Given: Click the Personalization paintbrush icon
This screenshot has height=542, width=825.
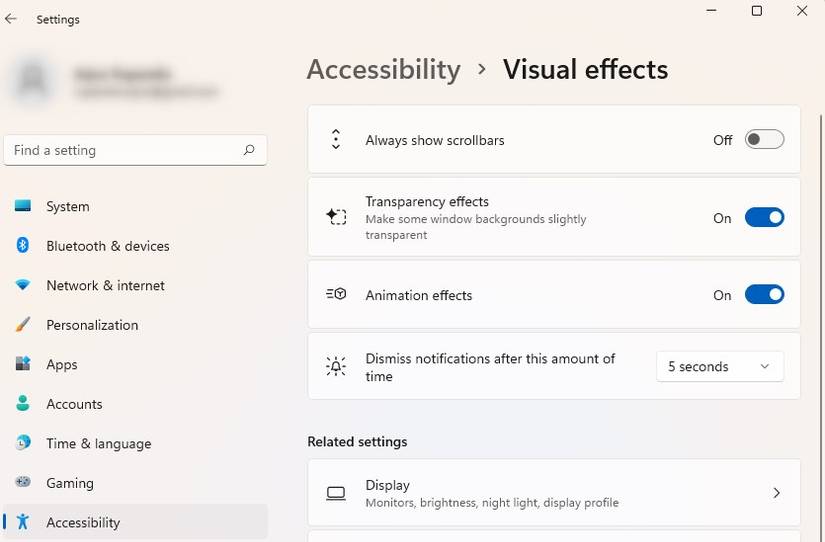Looking at the screenshot, I should click(x=23, y=325).
